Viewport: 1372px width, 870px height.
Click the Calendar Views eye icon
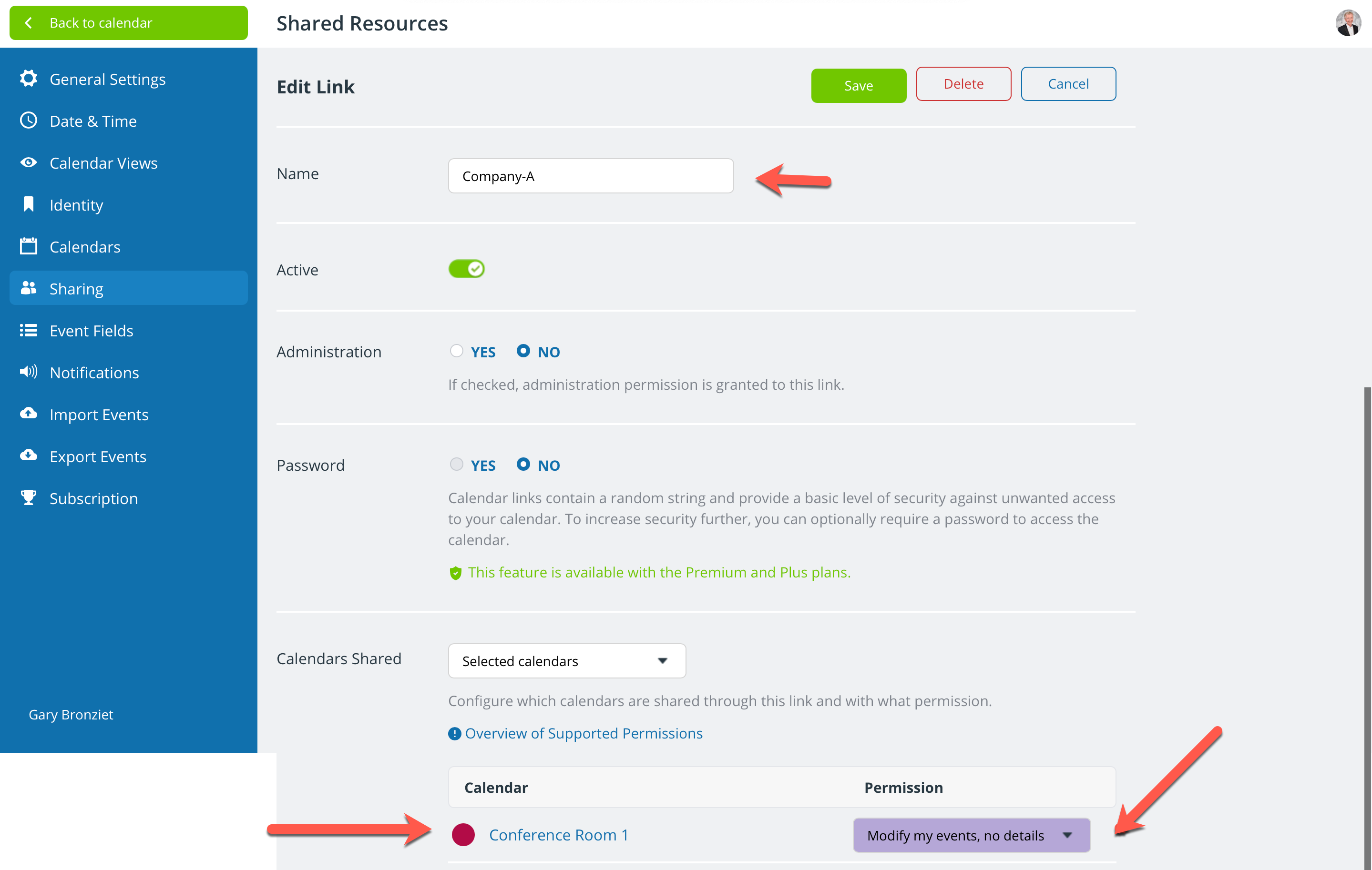[x=29, y=163]
